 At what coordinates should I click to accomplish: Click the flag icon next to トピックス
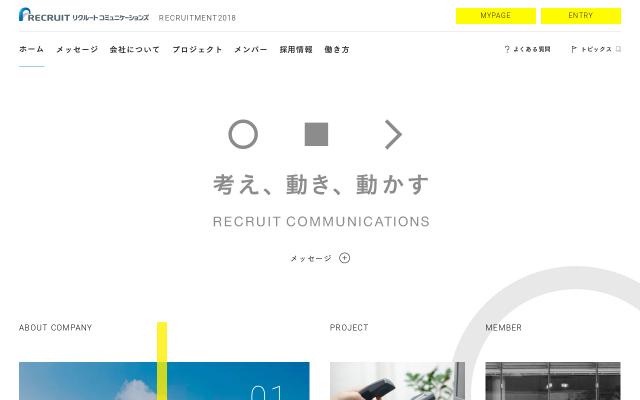(x=573, y=49)
